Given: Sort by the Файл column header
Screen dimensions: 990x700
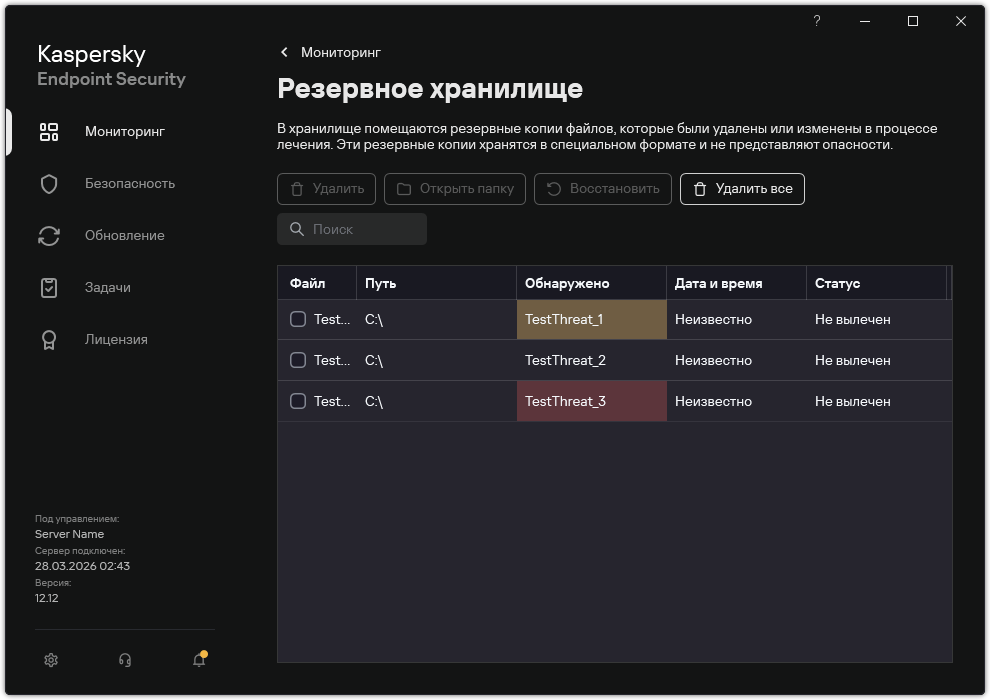Looking at the screenshot, I should point(317,283).
